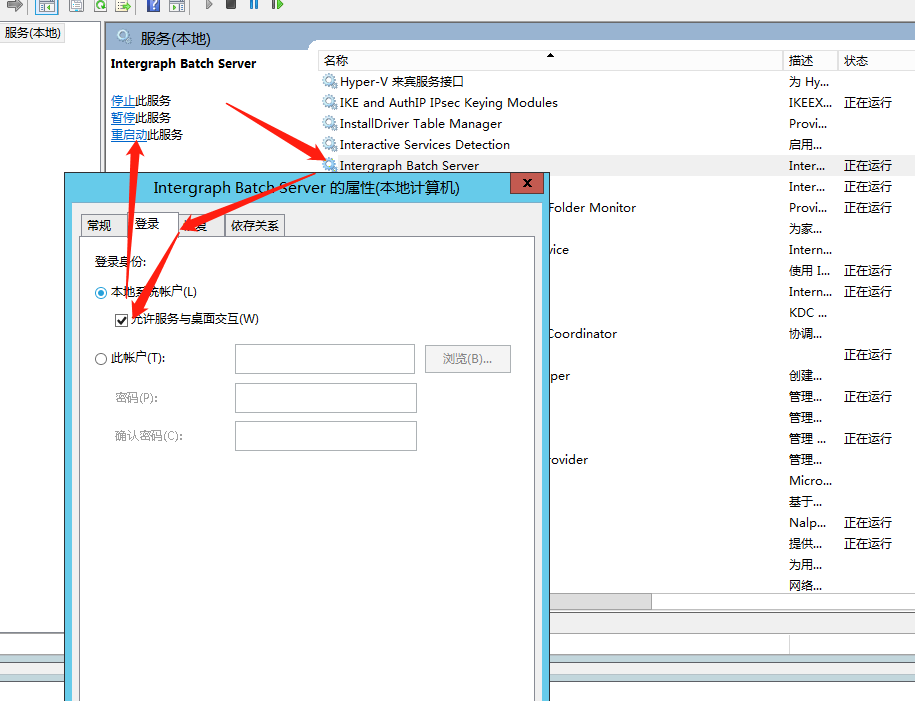Click 正在运行 status of the IKE row
This screenshot has width=915, height=701.
pyautogui.click(x=868, y=103)
